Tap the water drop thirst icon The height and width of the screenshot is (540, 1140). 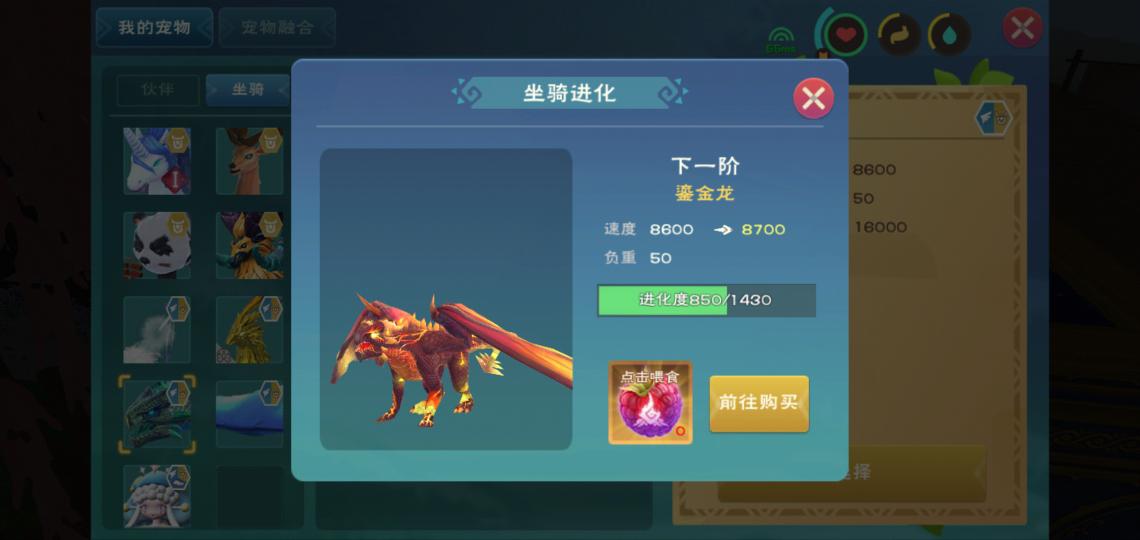pyautogui.click(x=950, y=34)
